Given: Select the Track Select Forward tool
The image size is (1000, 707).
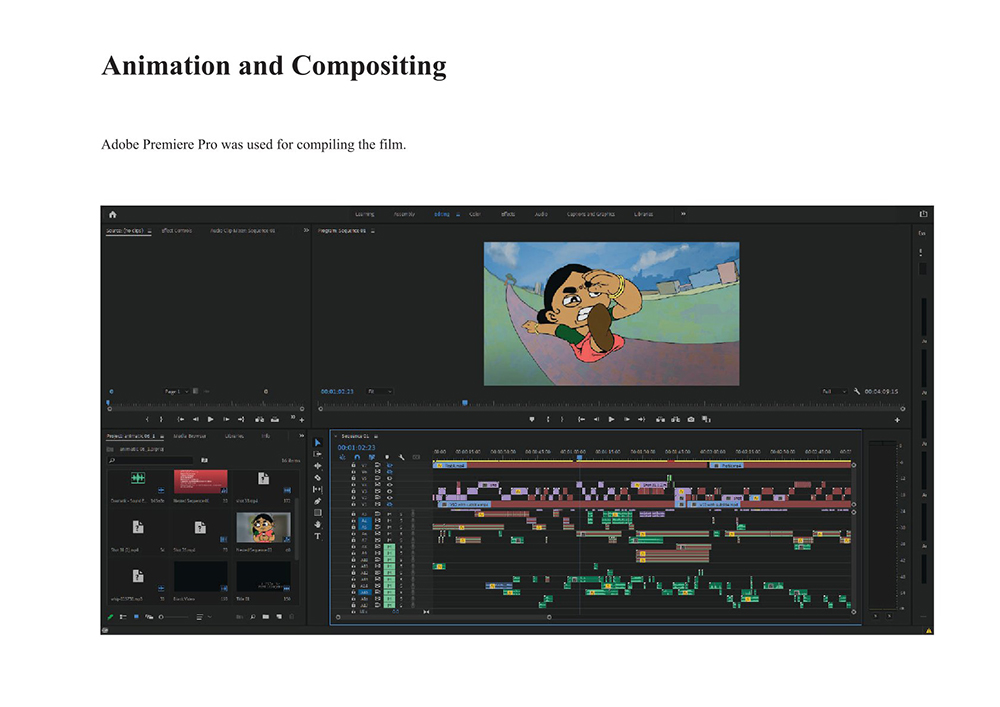Looking at the screenshot, I should (x=318, y=454).
